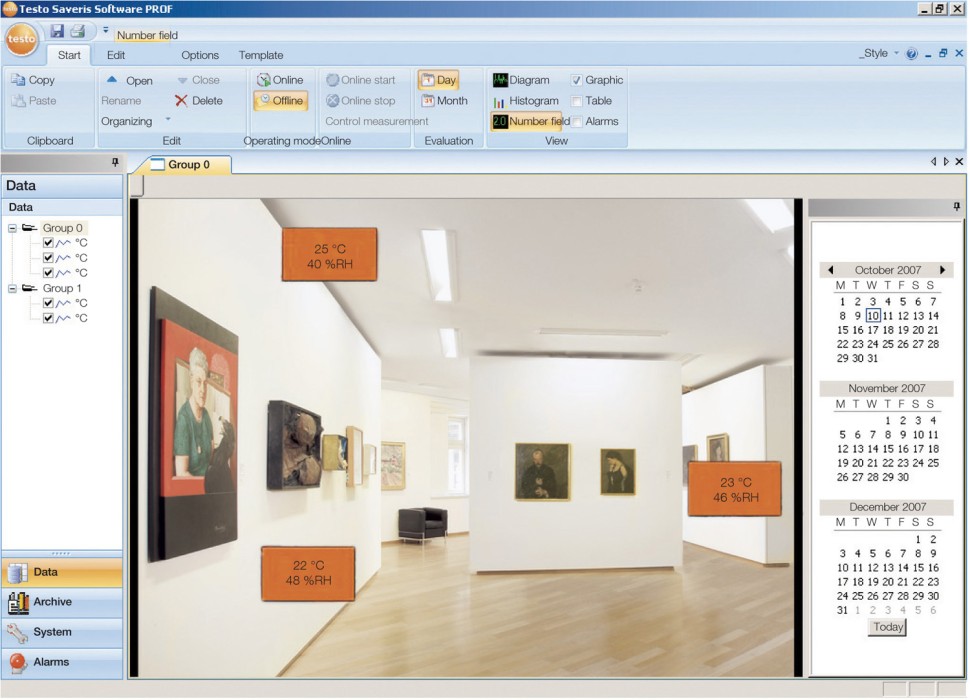Image resolution: width=970 pixels, height=700 pixels.
Task: Enable the Alarms view checkbox
Action: [x=577, y=122]
